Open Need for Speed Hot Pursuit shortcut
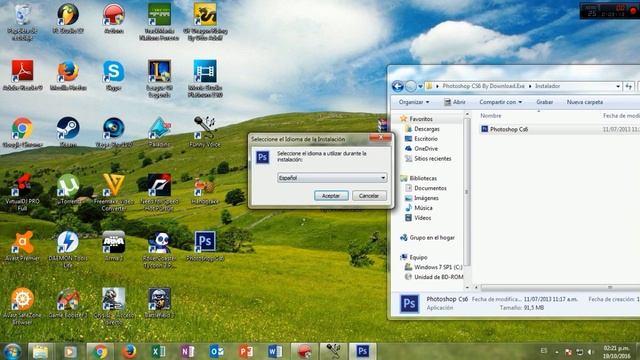Viewport: 640px width, 360px height. coord(159,192)
